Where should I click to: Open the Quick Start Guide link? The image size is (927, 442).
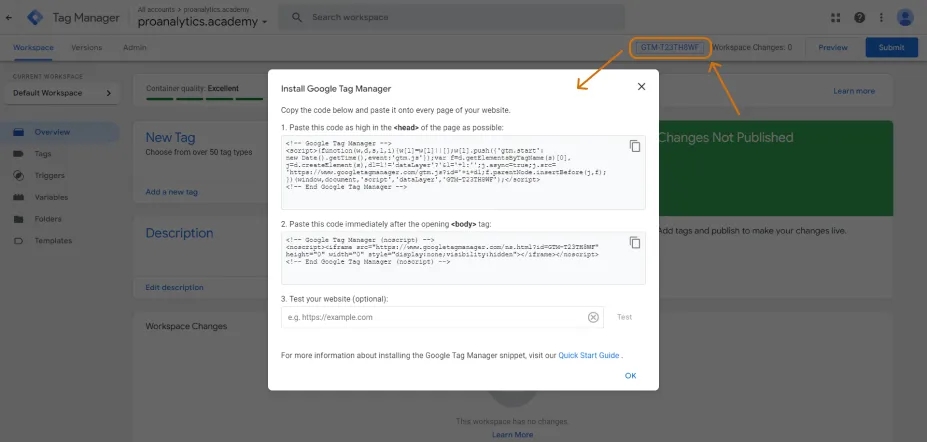click(x=589, y=355)
